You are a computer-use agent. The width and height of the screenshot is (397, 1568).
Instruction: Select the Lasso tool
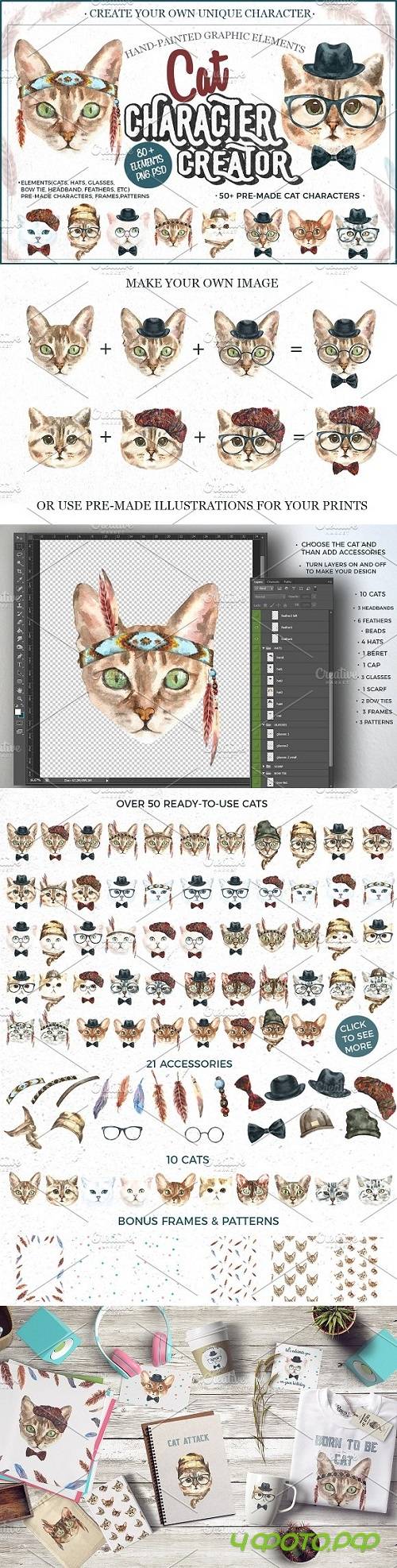[x=19, y=554]
